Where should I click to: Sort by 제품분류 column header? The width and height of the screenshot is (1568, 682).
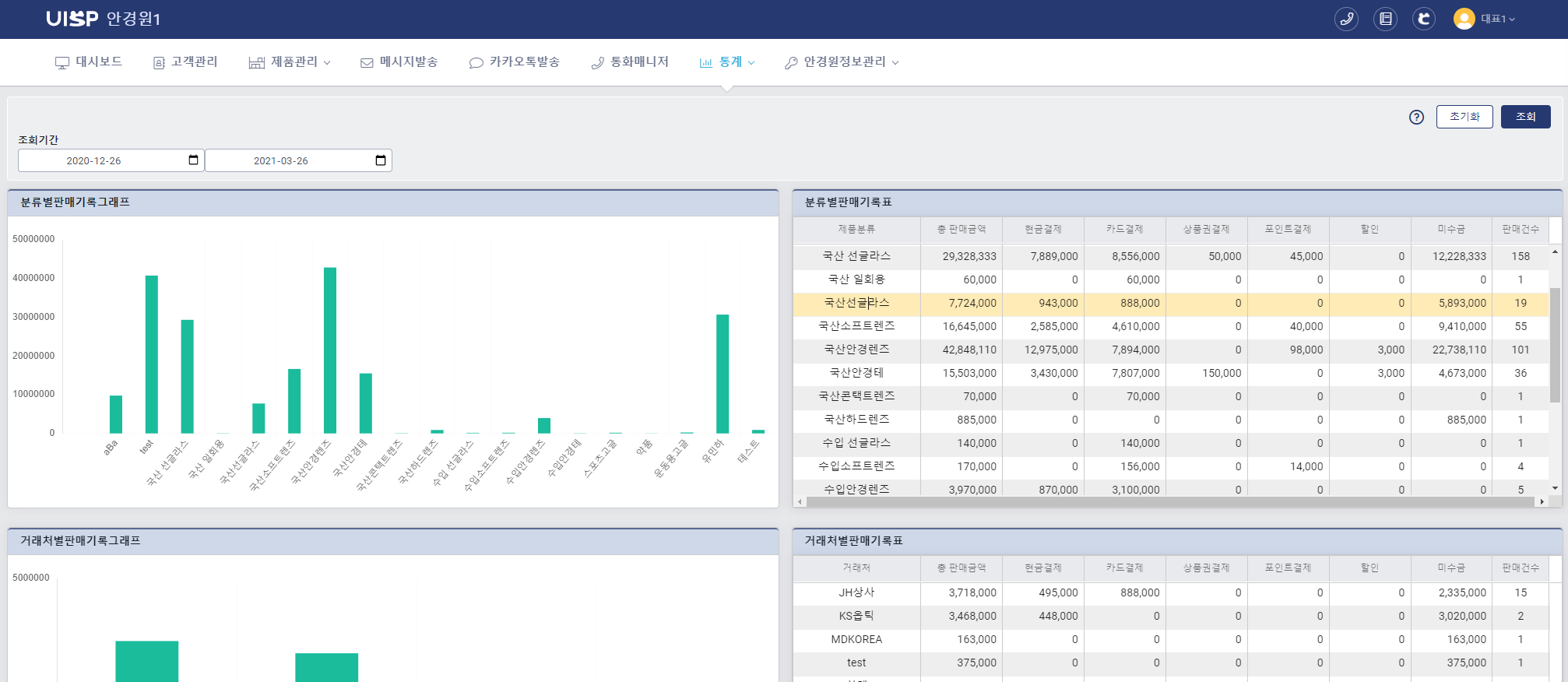pyautogui.click(x=856, y=229)
